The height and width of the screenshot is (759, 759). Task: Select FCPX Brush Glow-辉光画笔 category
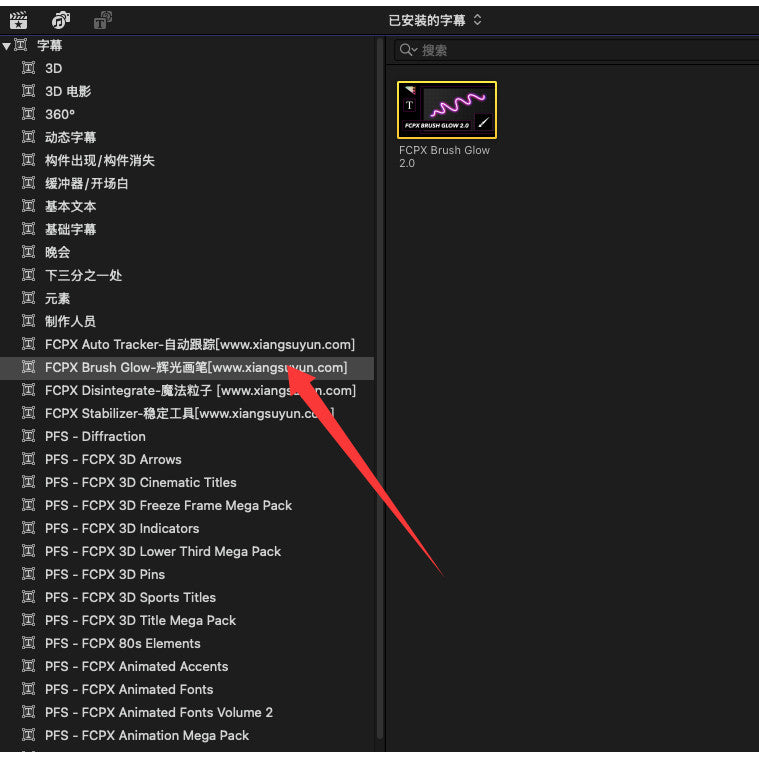pos(187,367)
